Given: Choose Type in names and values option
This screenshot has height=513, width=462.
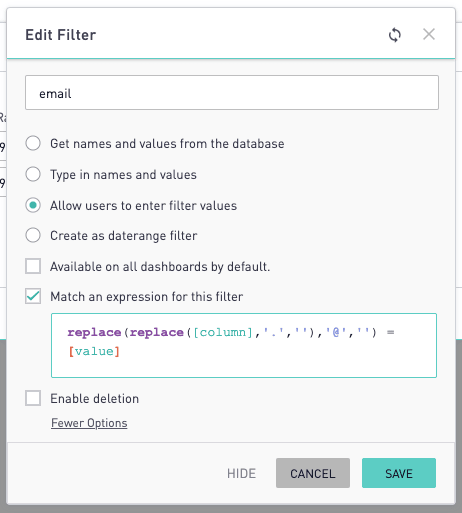Looking at the screenshot, I should point(33,174).
